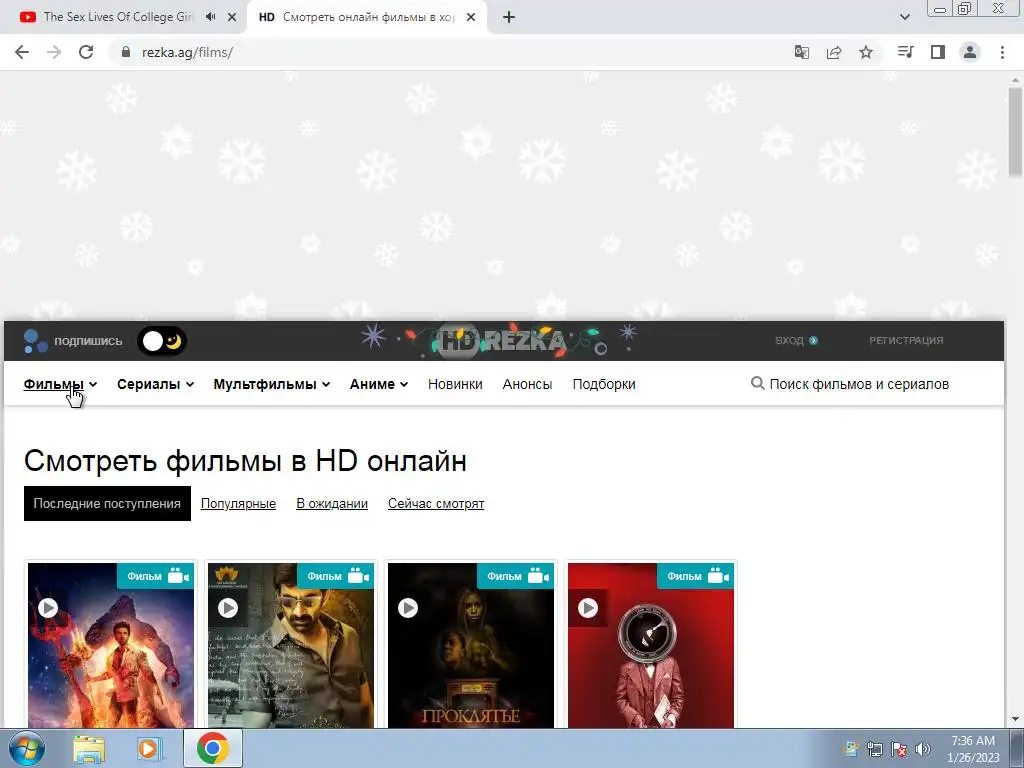Screen dimensions: 1024x768
Task: Open the Подборки menu item
Action: click(x=604, y=384)
